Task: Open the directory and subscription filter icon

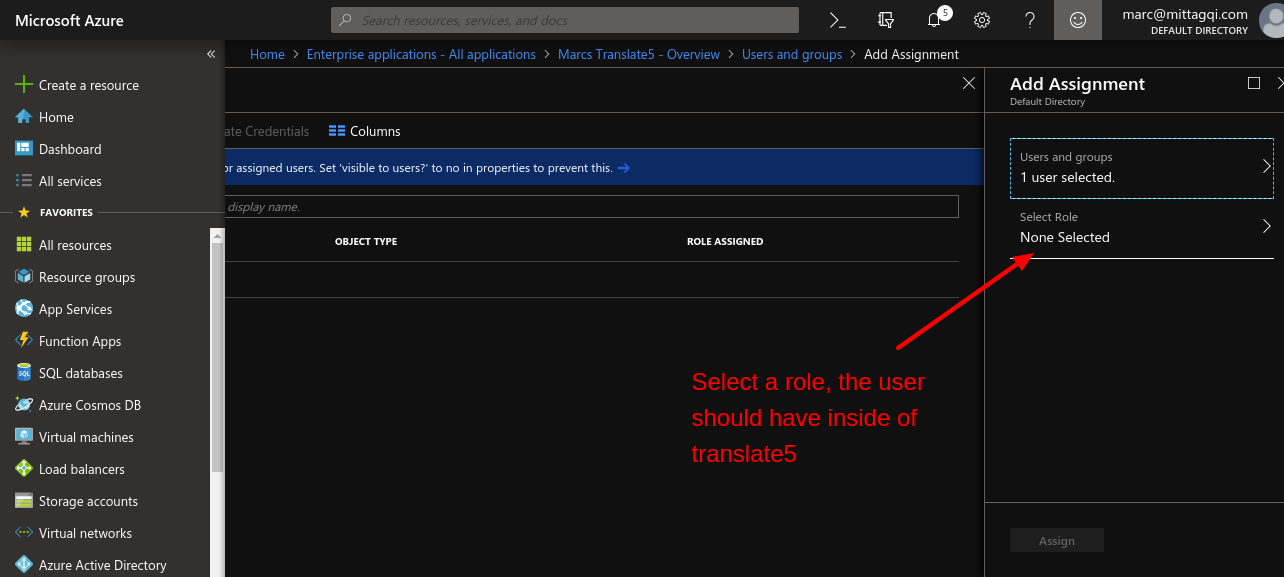Action: coord(885,20)
